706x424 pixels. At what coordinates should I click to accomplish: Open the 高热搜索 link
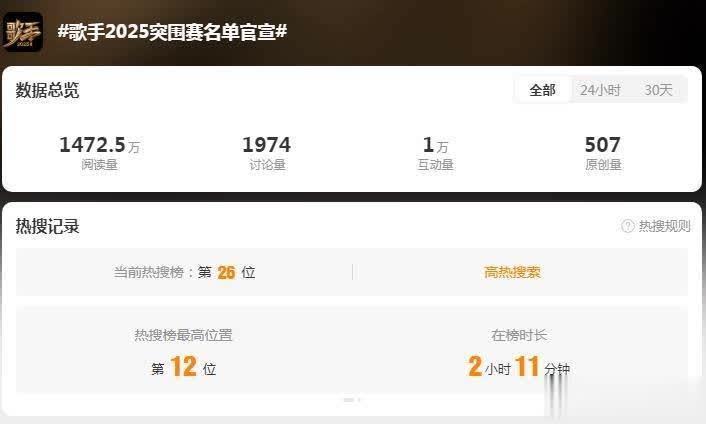pos(512,272)
